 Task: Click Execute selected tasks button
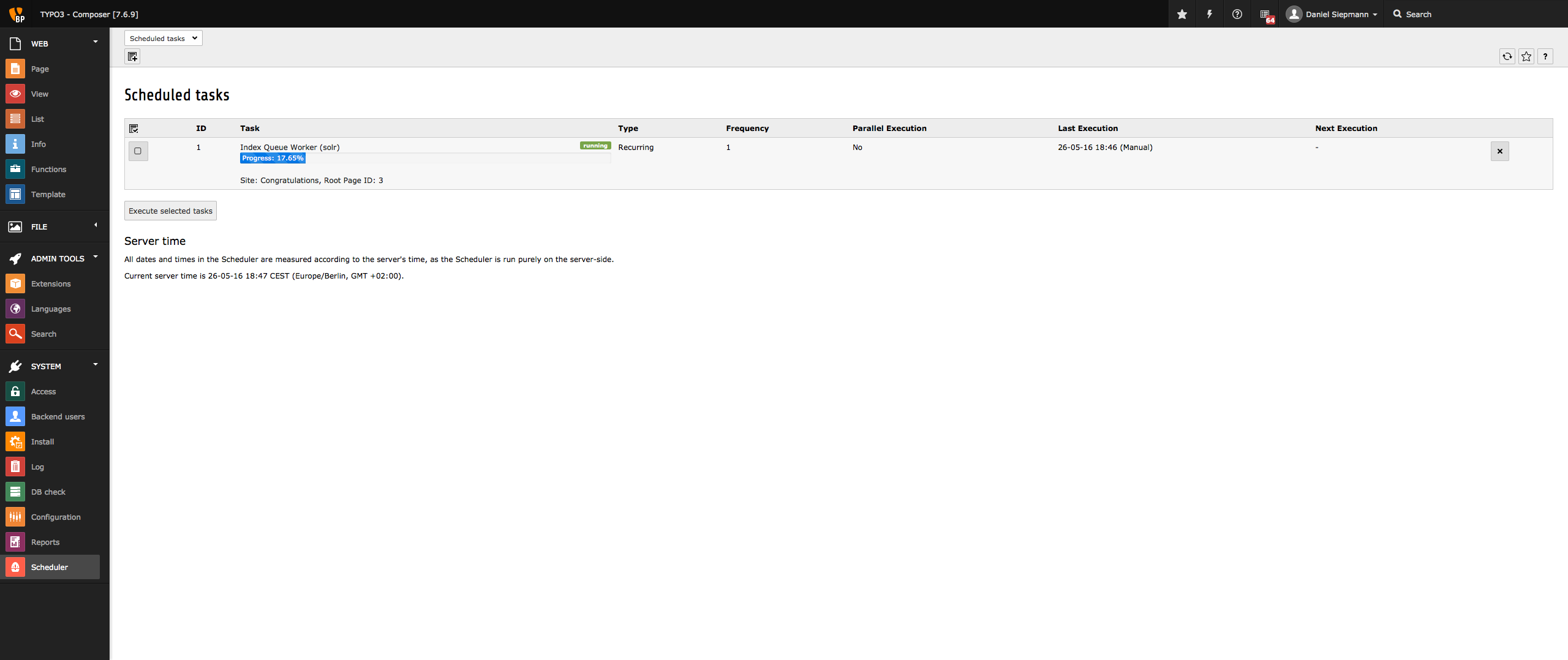click(x=170, y=211)
